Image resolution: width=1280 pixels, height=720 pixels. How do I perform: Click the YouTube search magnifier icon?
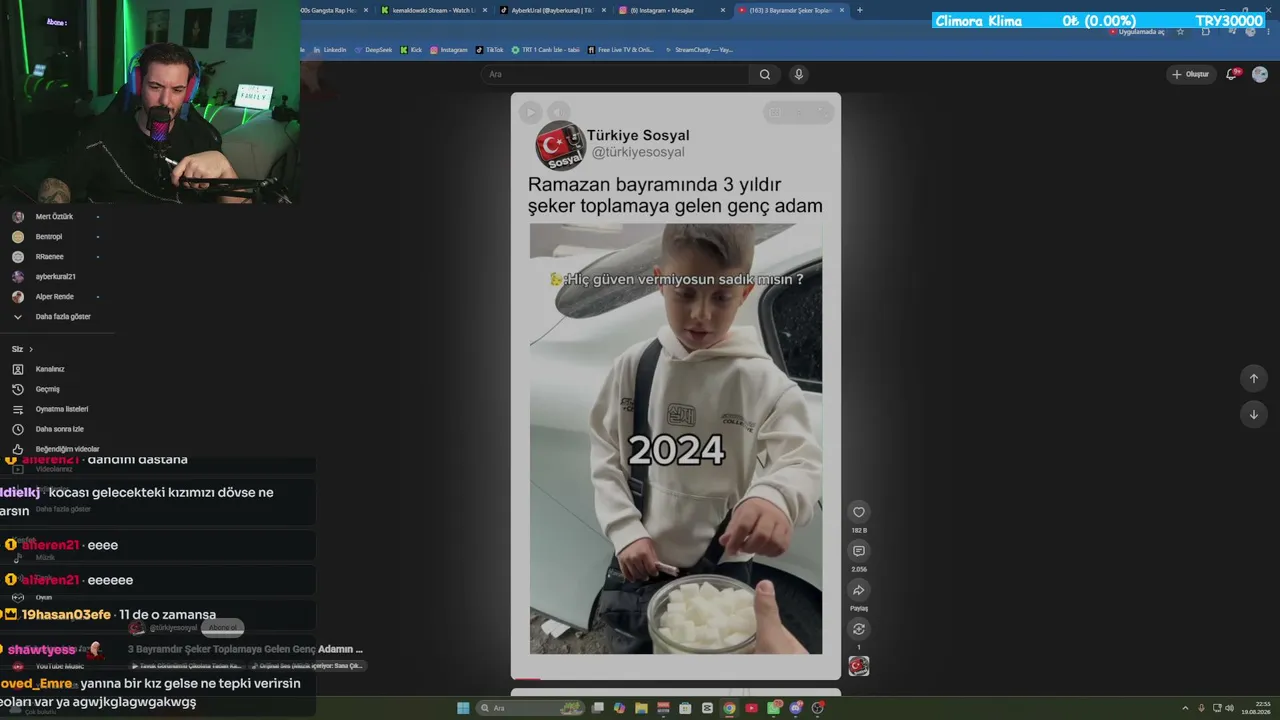click(765, 74)
